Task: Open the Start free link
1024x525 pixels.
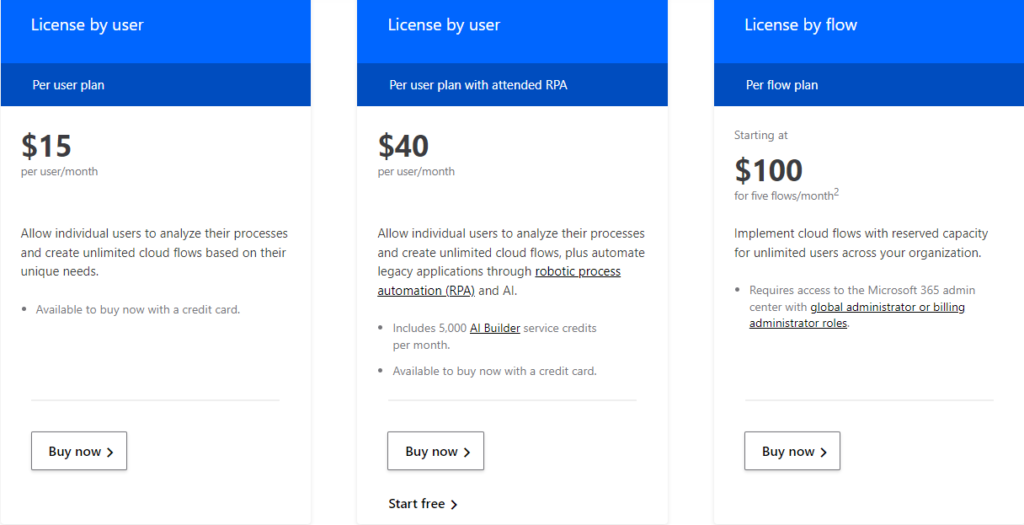Action: click(423, 504)
